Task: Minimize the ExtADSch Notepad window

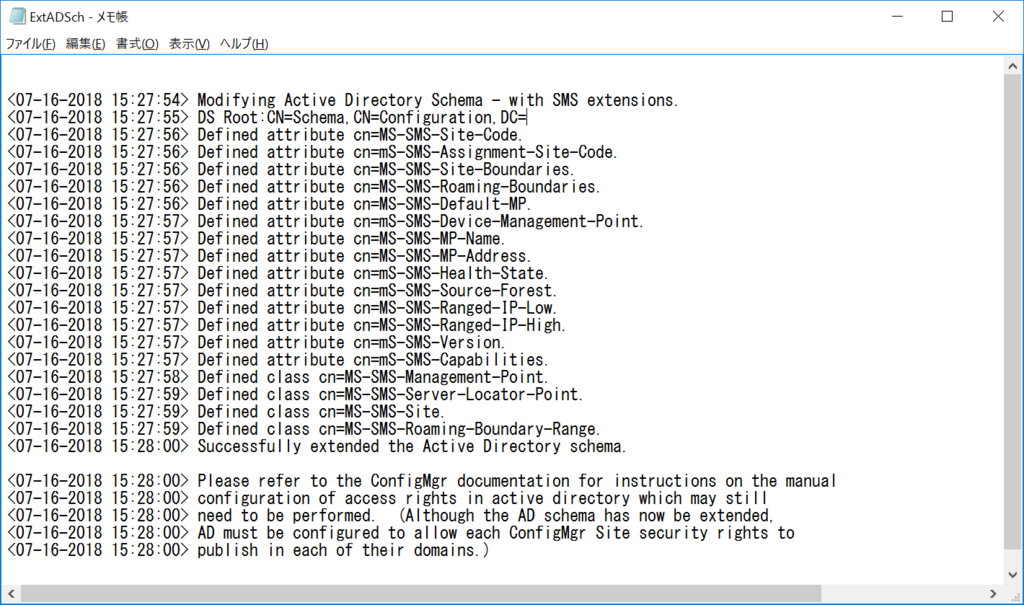Action: (x=898, y=16)
